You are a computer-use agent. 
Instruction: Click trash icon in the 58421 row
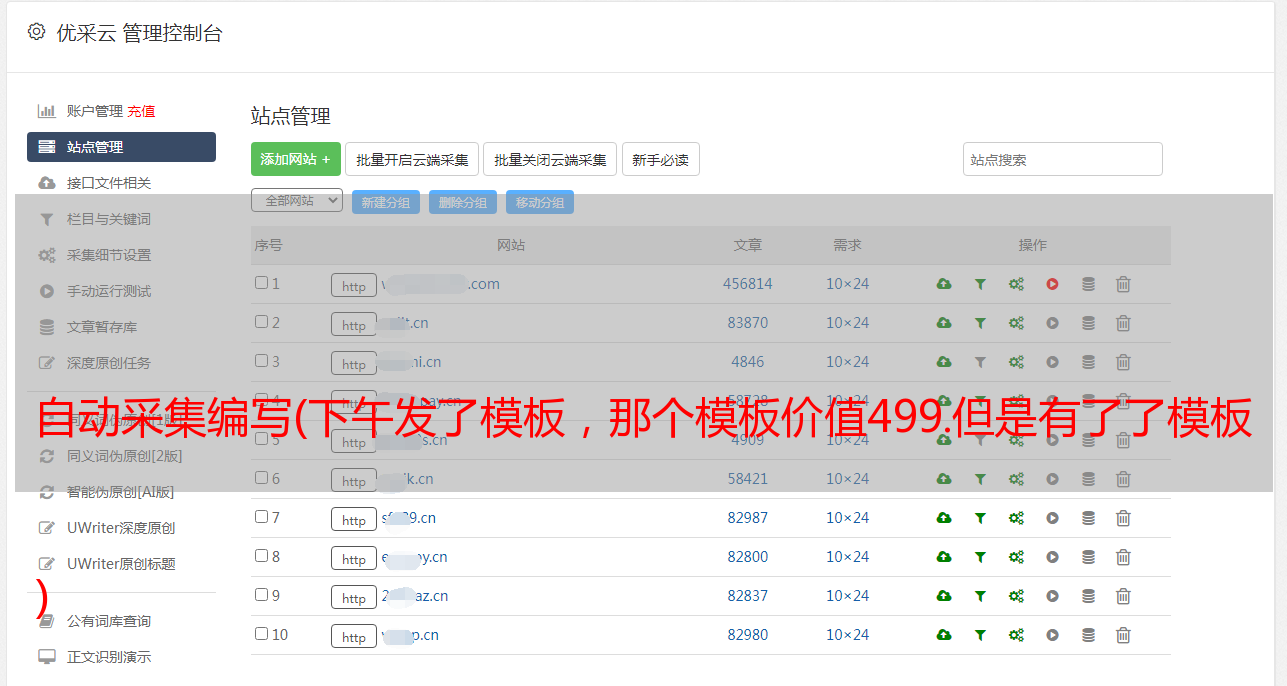pos(1123,479)
